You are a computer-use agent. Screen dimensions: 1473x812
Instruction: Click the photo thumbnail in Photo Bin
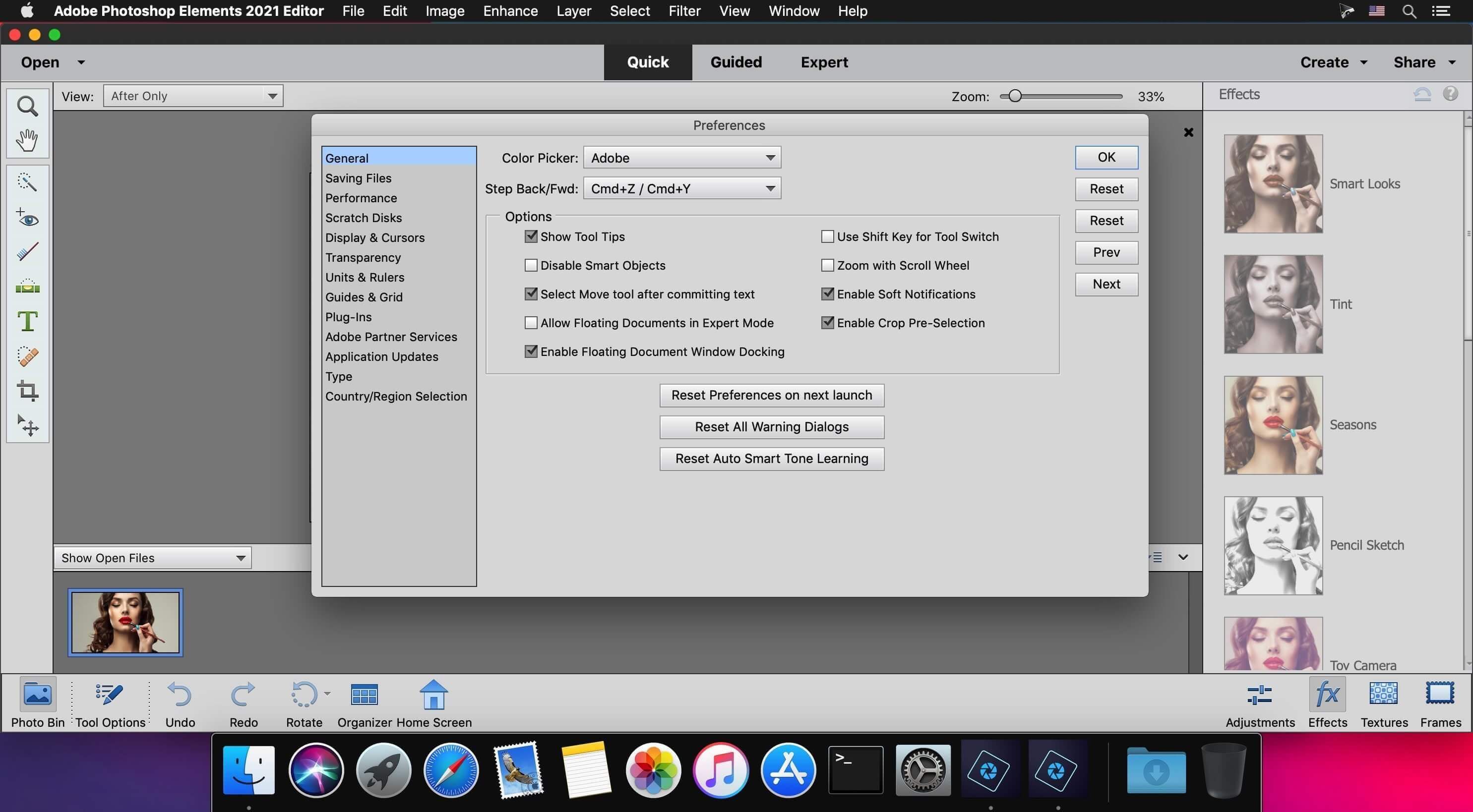point(124,622)
